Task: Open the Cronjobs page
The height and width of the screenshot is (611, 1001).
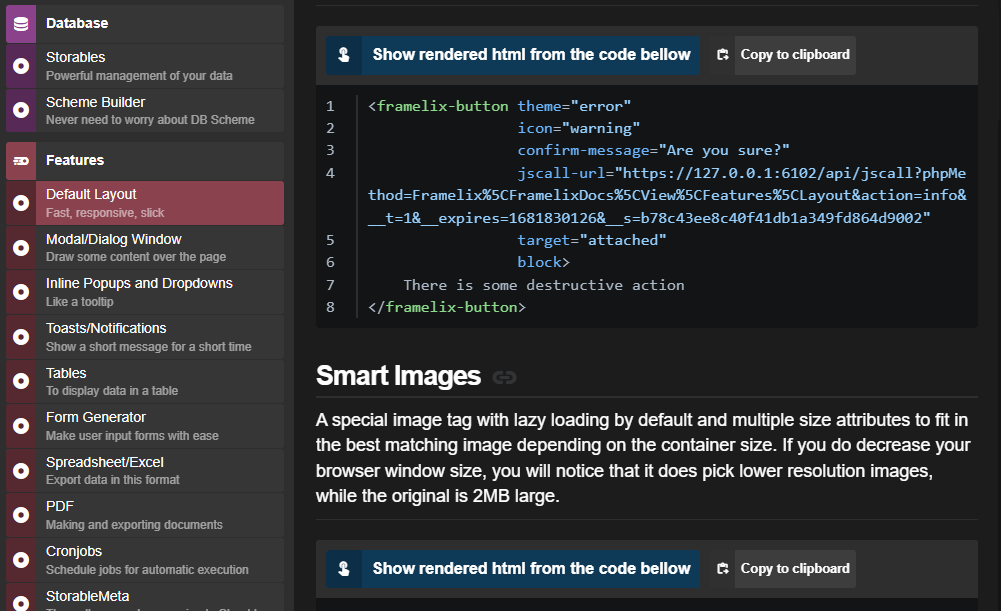Action: [145, 560]
